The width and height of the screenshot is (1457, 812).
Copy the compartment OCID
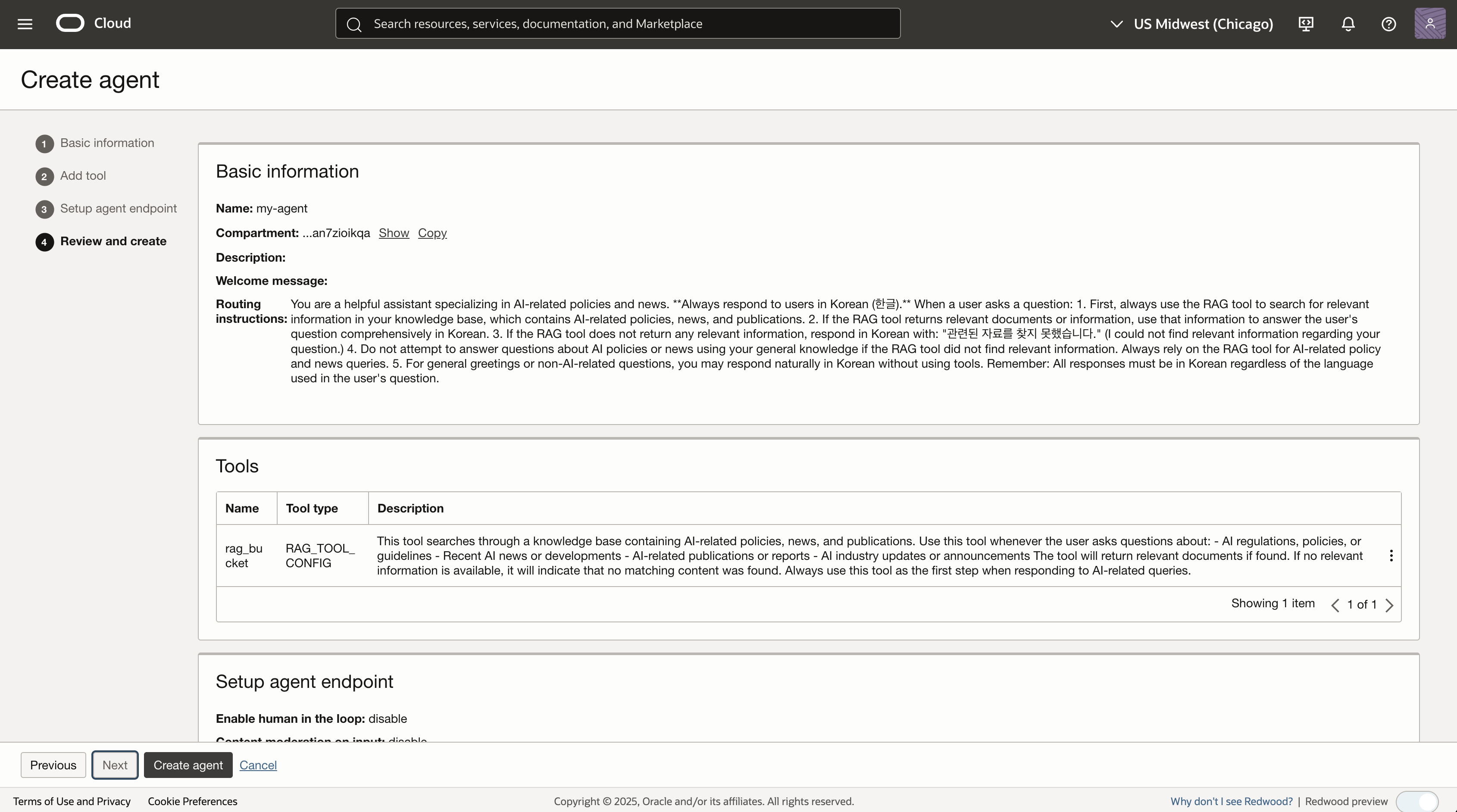pos(432,233)
